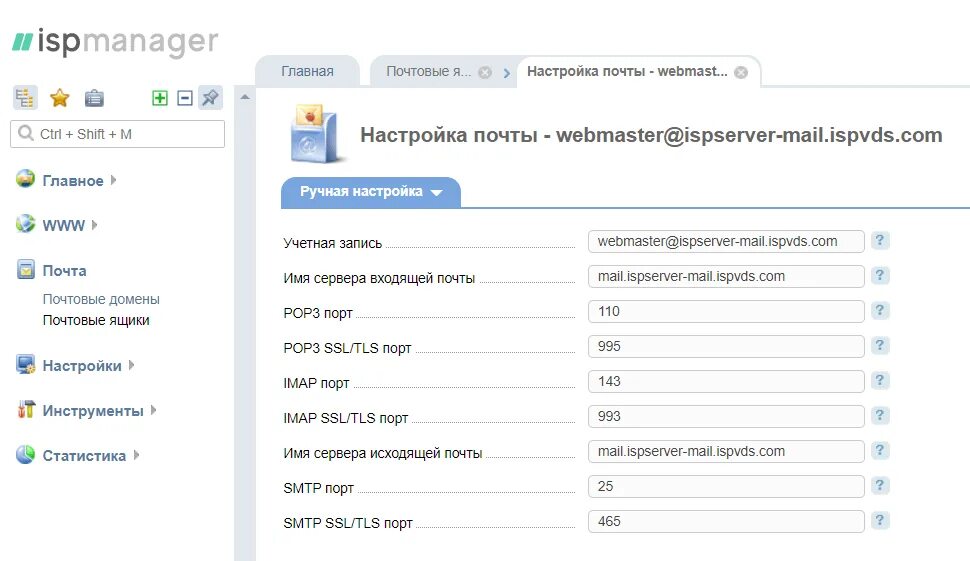Click the IMAP порт label

click(316, 383)
